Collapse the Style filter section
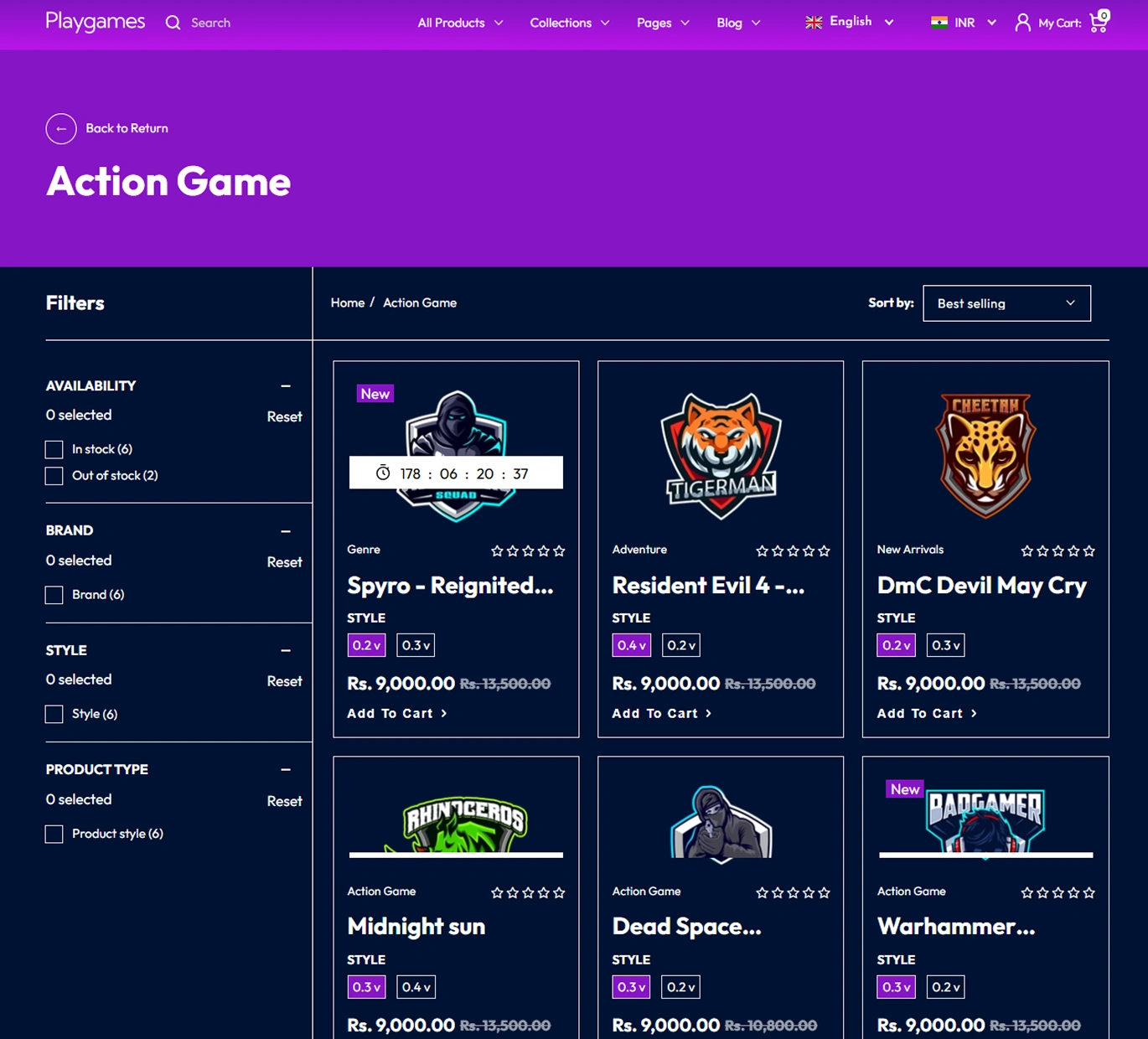This screenshot has height=1039, width=1148. [286, 650]
